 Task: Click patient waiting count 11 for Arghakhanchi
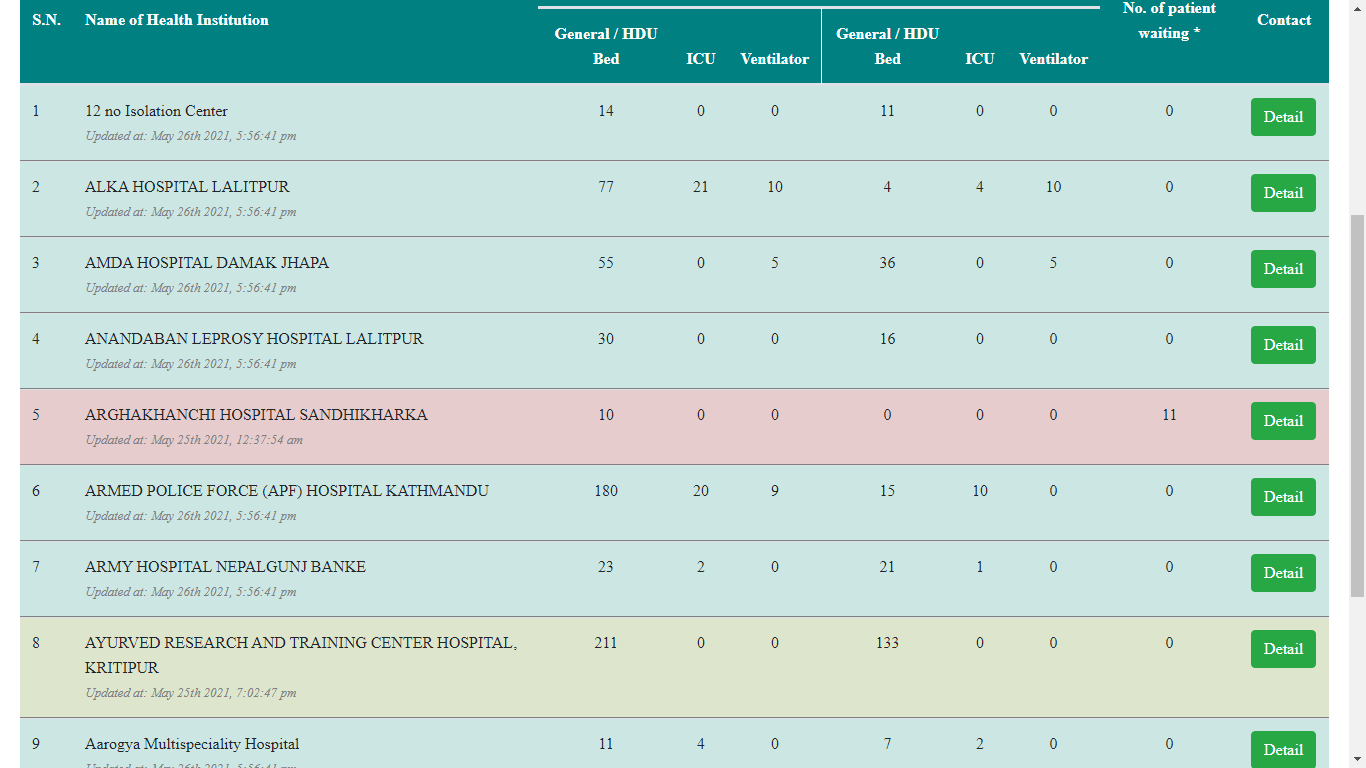[x=1169, y=415]
